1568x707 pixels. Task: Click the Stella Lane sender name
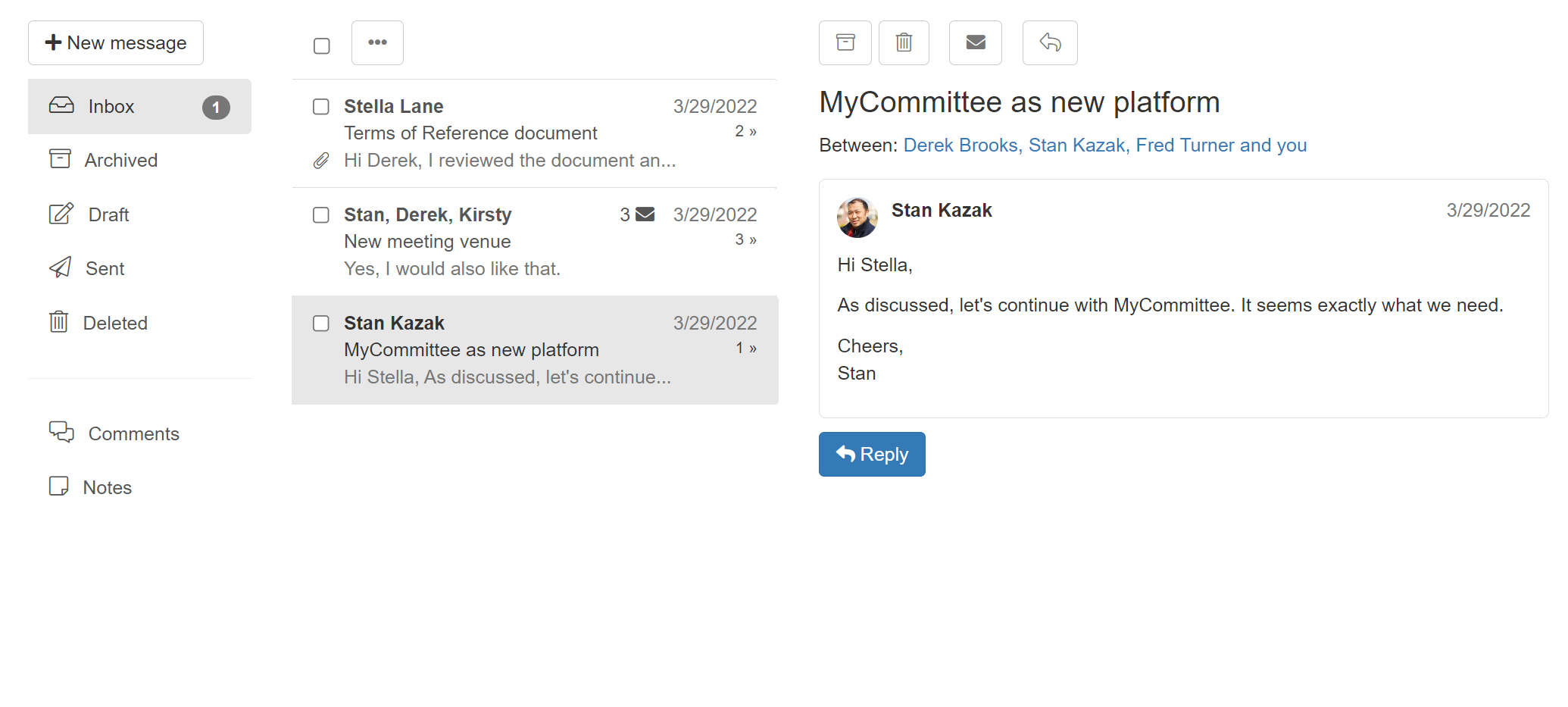click(393, 106)
